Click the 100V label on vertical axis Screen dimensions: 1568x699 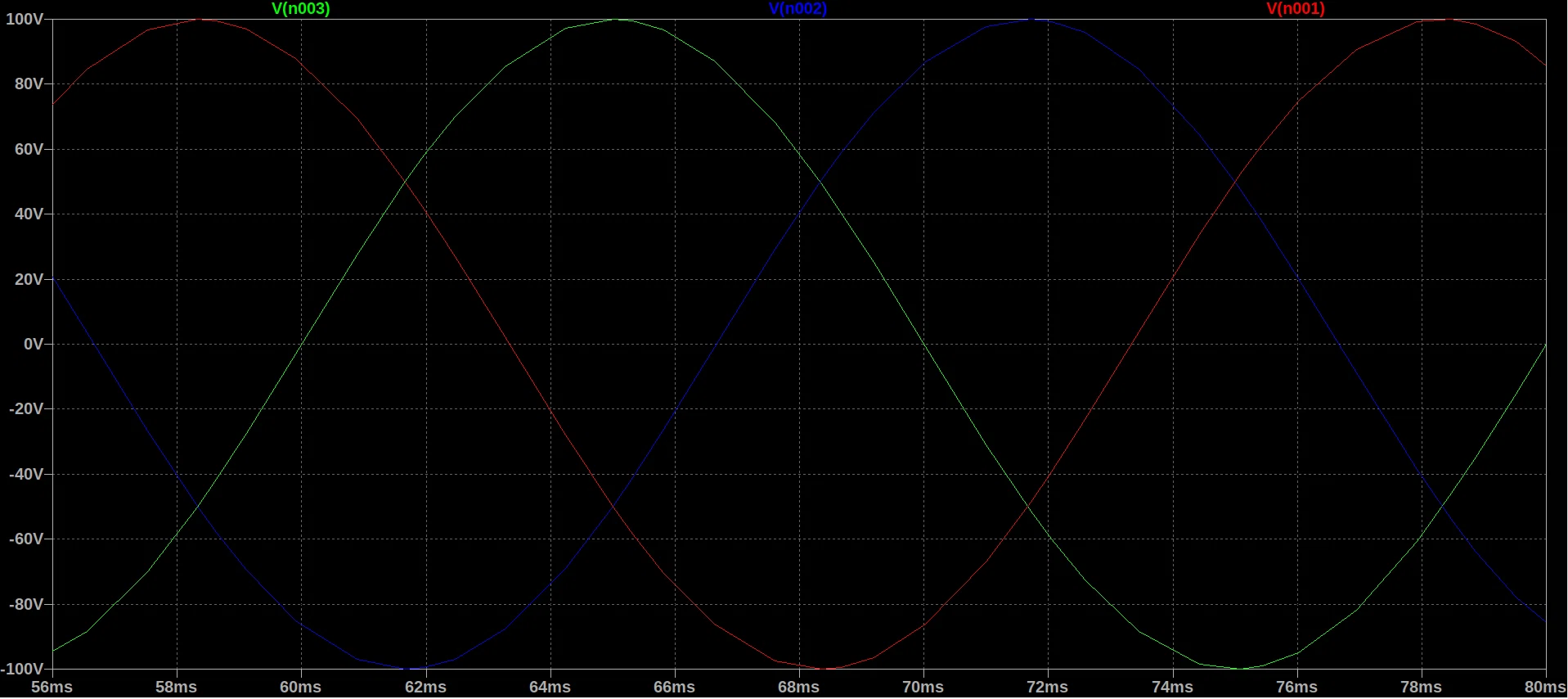coord(25,19)
